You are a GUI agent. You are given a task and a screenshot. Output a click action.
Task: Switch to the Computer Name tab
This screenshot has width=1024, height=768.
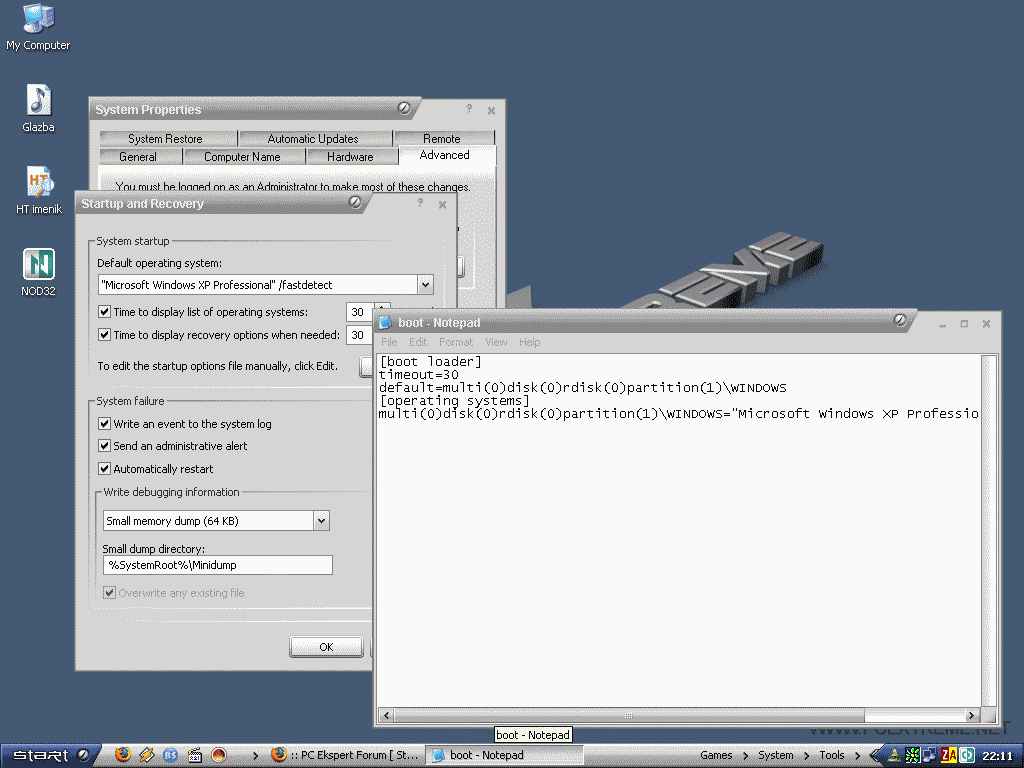(244, 157)
